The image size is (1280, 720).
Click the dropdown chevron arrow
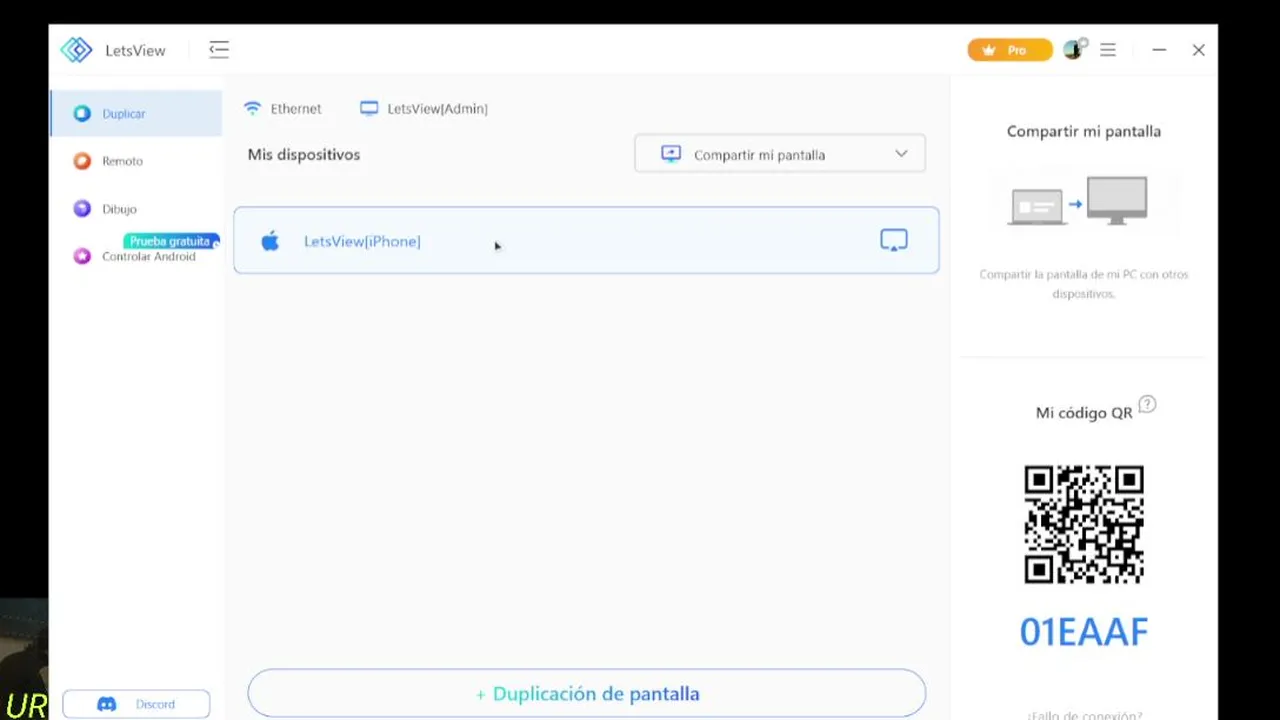pyautogui.click(x=901, y=154)
